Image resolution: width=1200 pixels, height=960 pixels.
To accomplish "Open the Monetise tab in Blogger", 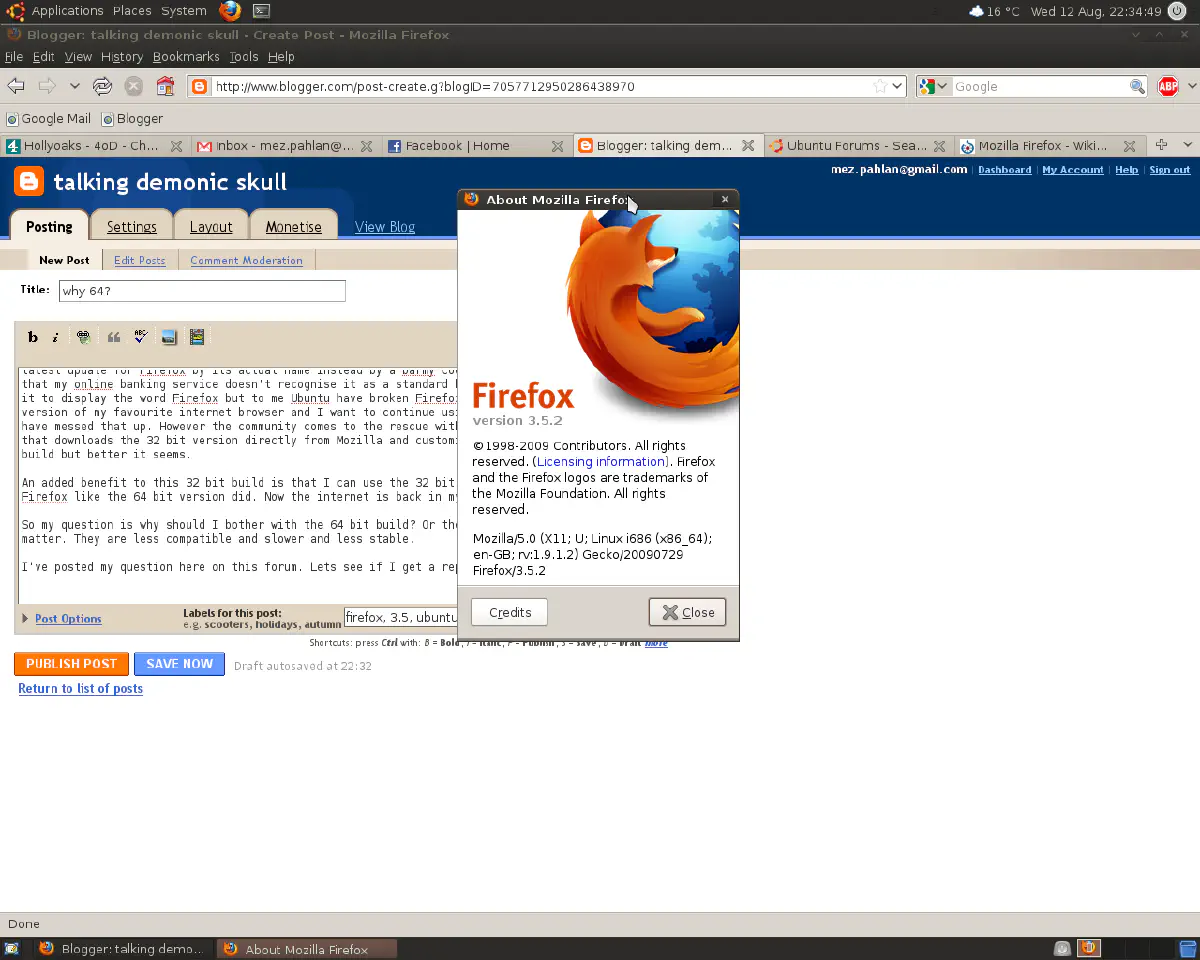I will point(294,227).
